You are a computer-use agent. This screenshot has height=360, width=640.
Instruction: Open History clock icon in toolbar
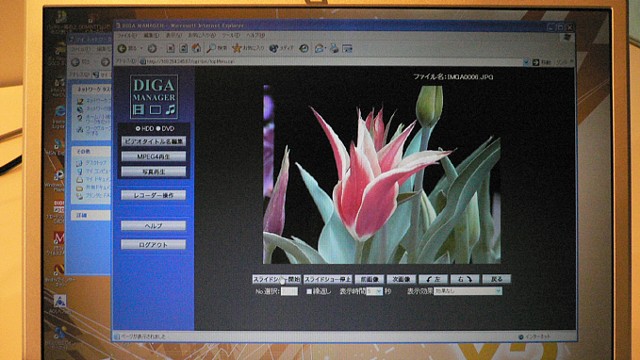pos(304,49)
